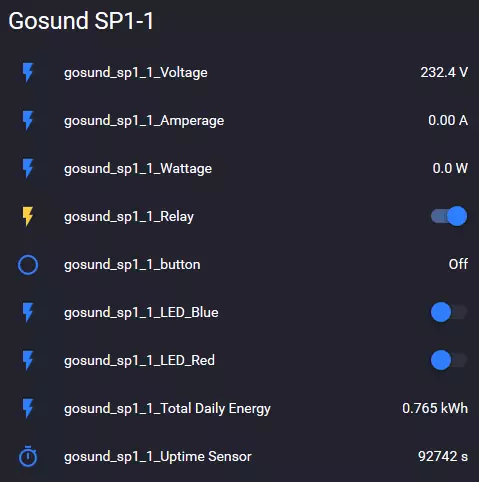Click the Gosund SP1-1 card title
Image resolution: width=479 pixels, height=482 pixels.
pyautogui.click(x=81, y=21)
